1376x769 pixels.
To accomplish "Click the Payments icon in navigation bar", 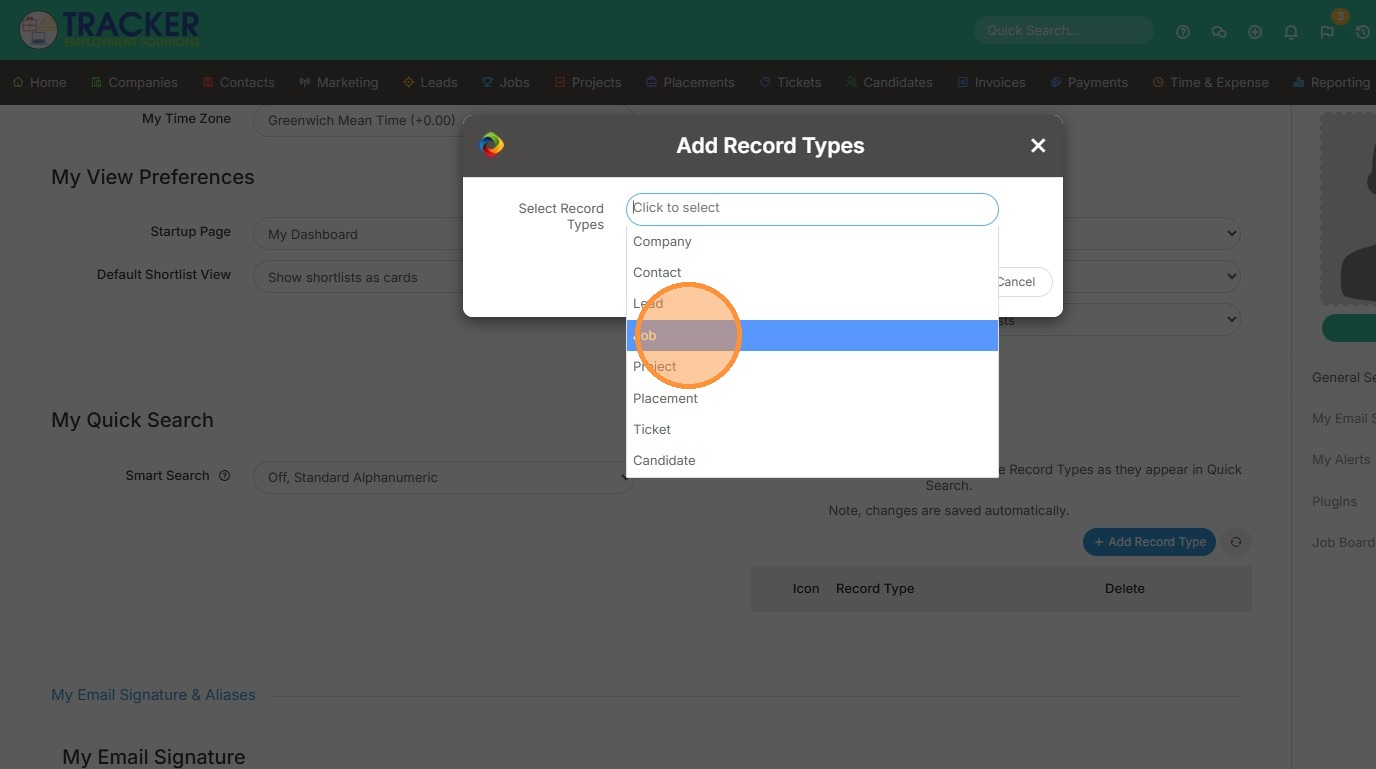I will 1055,82.
